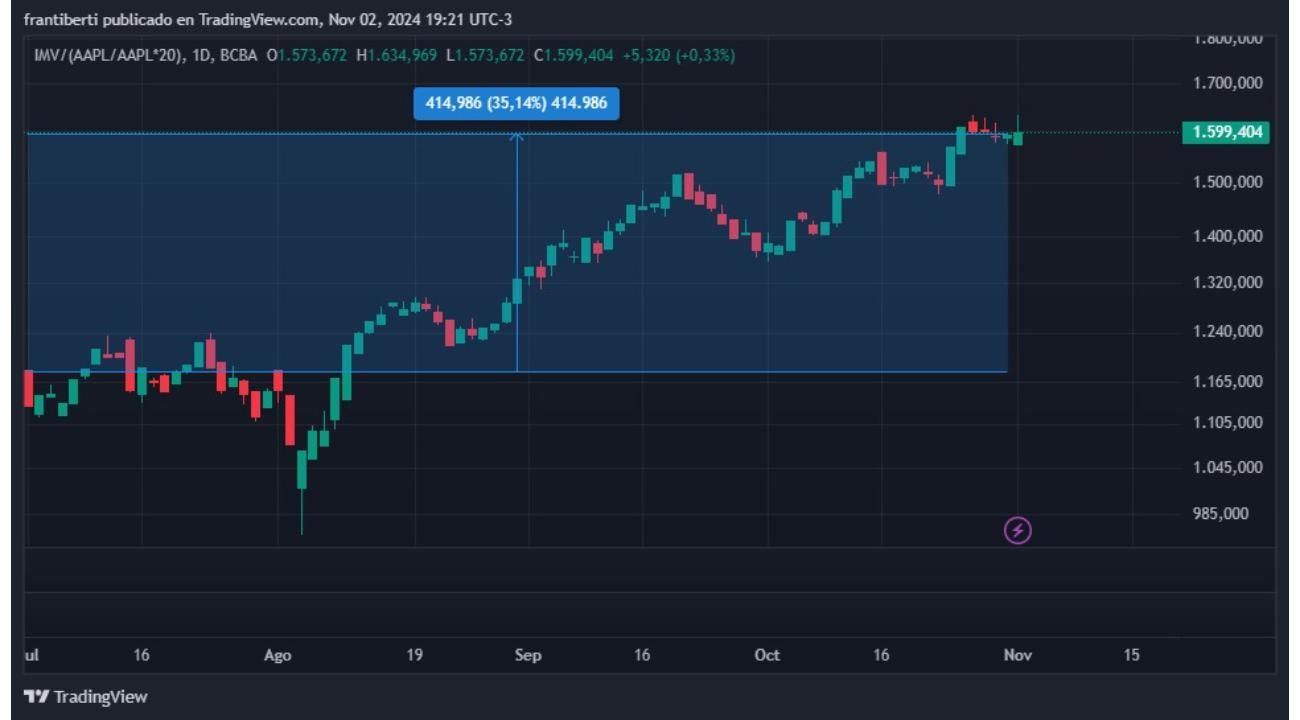The height and width of the screenshot is (720, 1300).
Task: Click the purple lightning event icon
Action: 1017,530
